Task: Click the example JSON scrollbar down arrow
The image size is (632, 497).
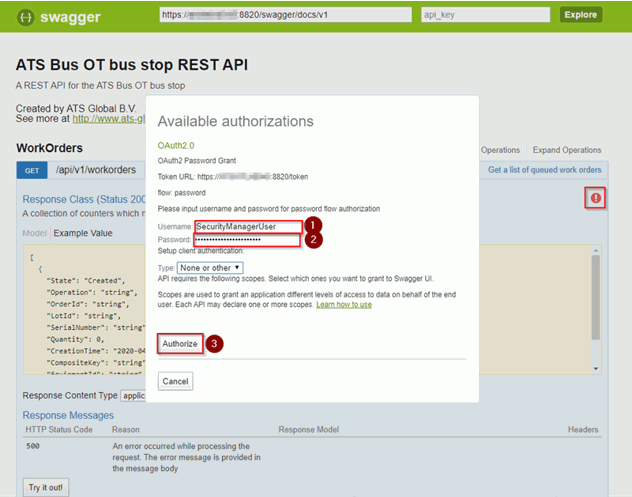Action: pyautogui.click(x=596, y=368)
